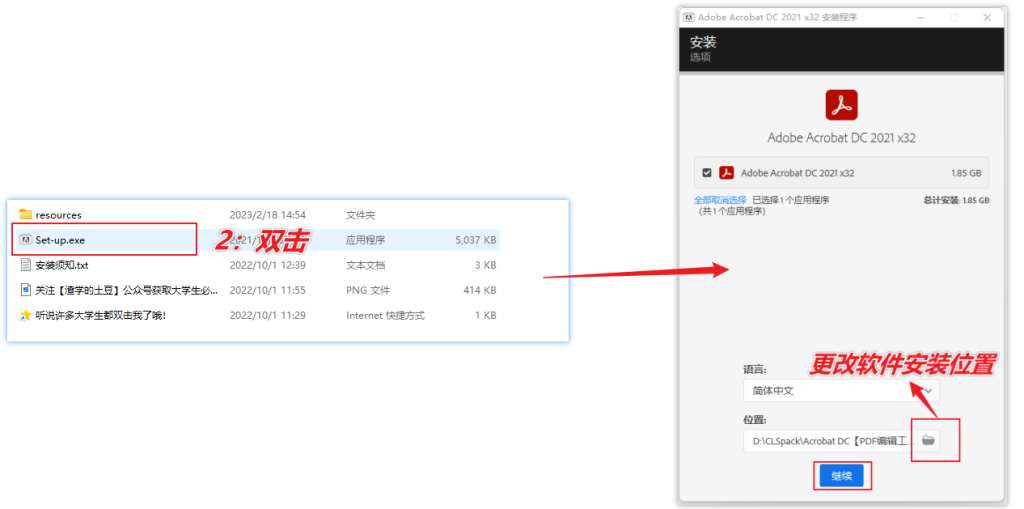Click the 继续 continue button
1024x509 pixels.
[842, 476]
